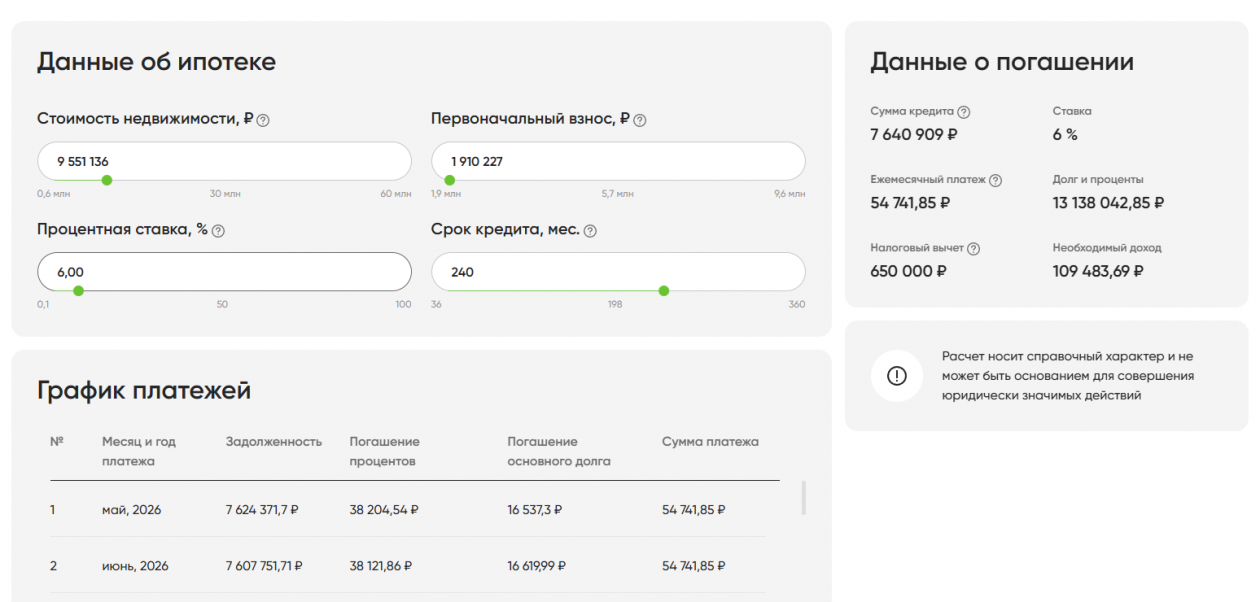
Task: Click question mark next to Сумма кредита
Action: tap(964, 112)
